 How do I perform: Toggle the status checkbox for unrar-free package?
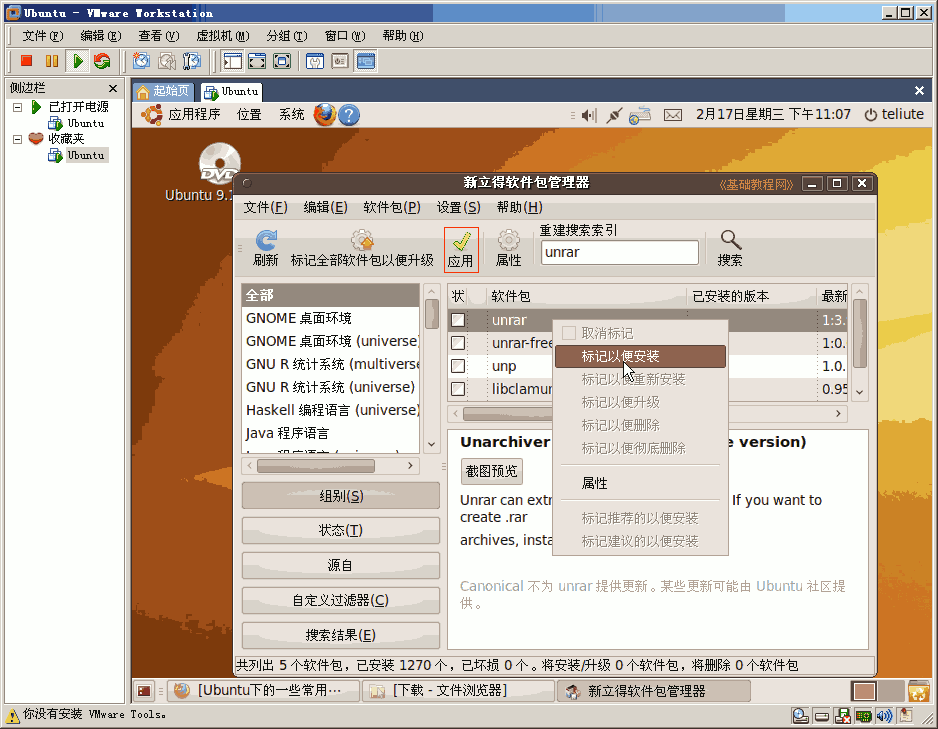pyautogui.click(x=458, y=343)
